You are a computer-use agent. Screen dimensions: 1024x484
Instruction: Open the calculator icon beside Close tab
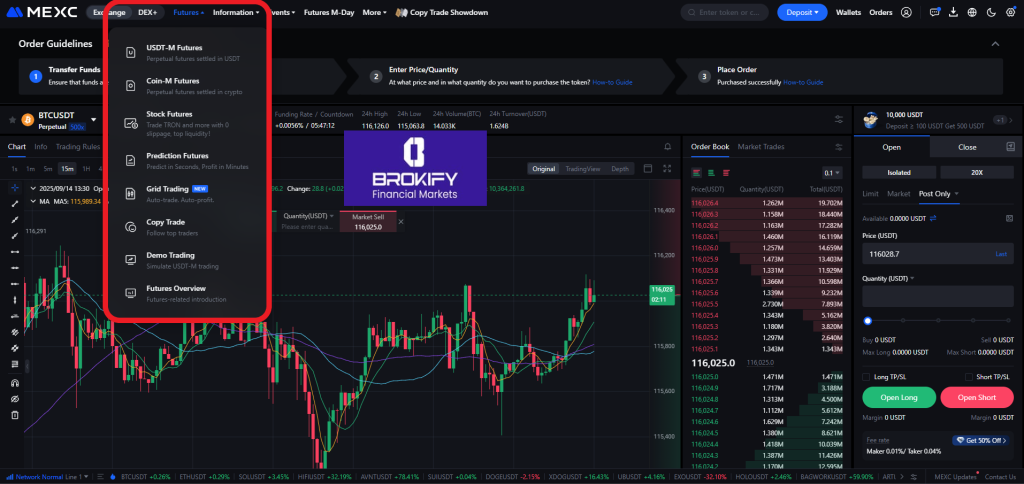click(1011, 147)
